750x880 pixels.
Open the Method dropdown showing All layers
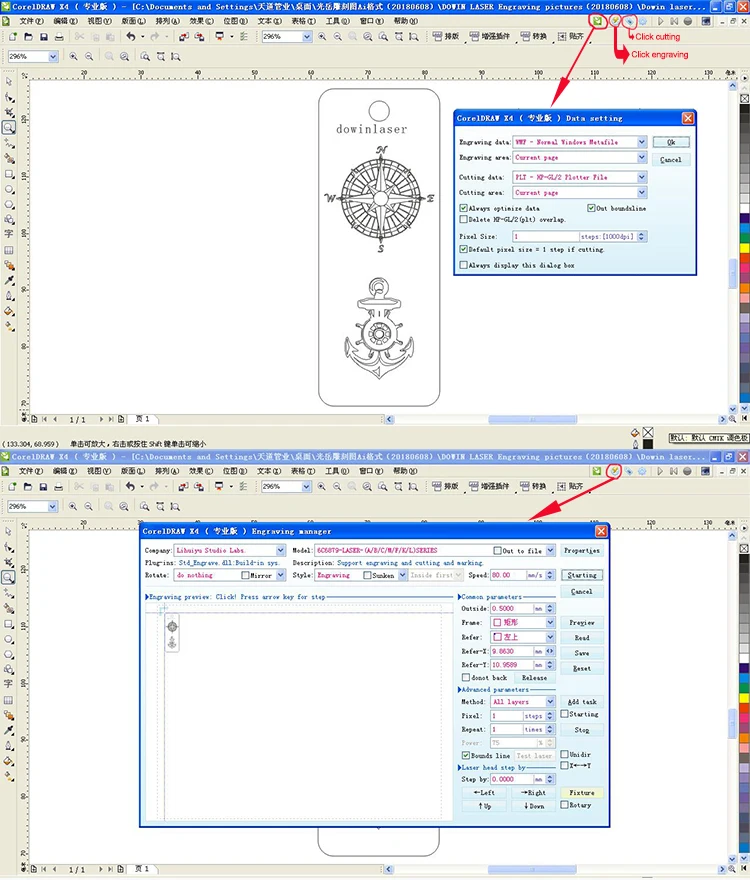(x=549, y=702)
